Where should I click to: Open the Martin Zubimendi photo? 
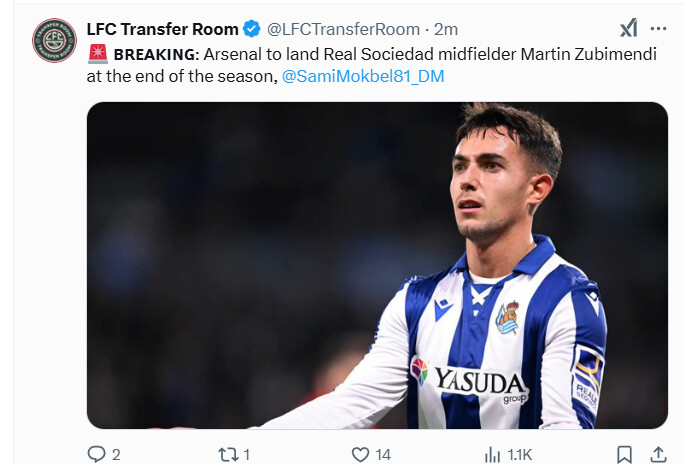(x=377, y=265)
